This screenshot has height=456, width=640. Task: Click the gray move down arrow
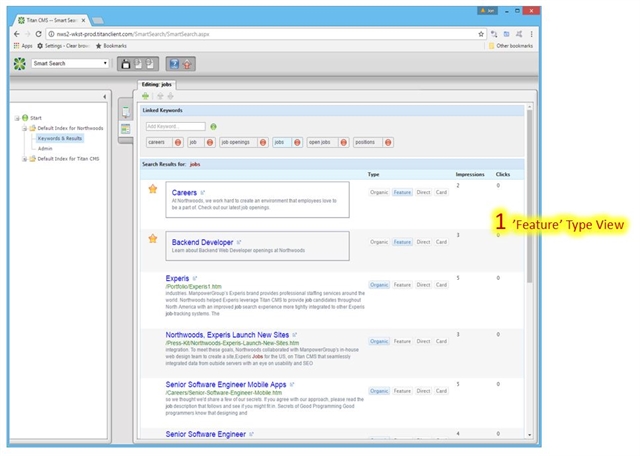click(170, 96)
